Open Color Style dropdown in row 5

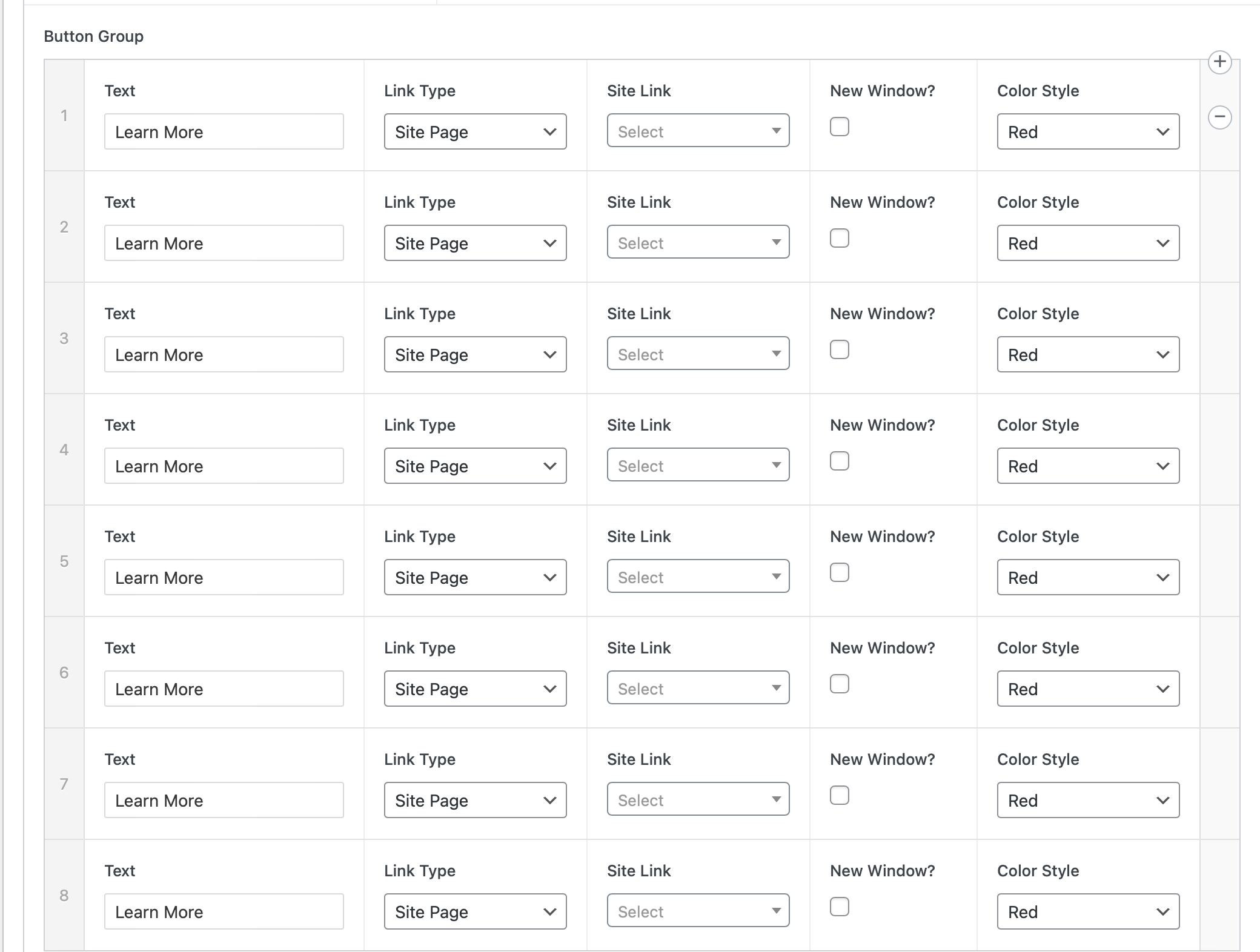click(1088, 577)
